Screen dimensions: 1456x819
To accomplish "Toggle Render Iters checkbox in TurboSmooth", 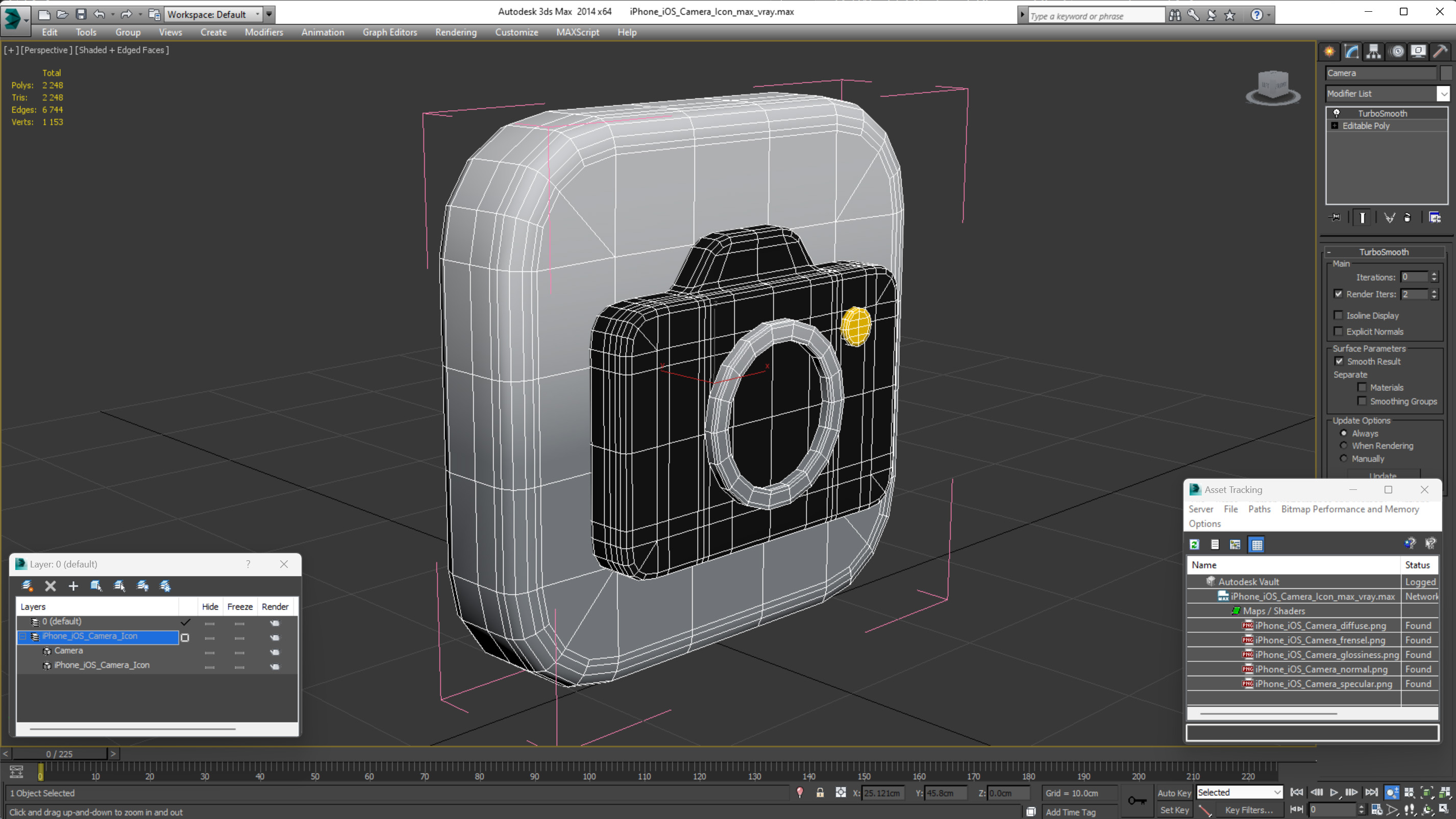I will coord(1339,294).
